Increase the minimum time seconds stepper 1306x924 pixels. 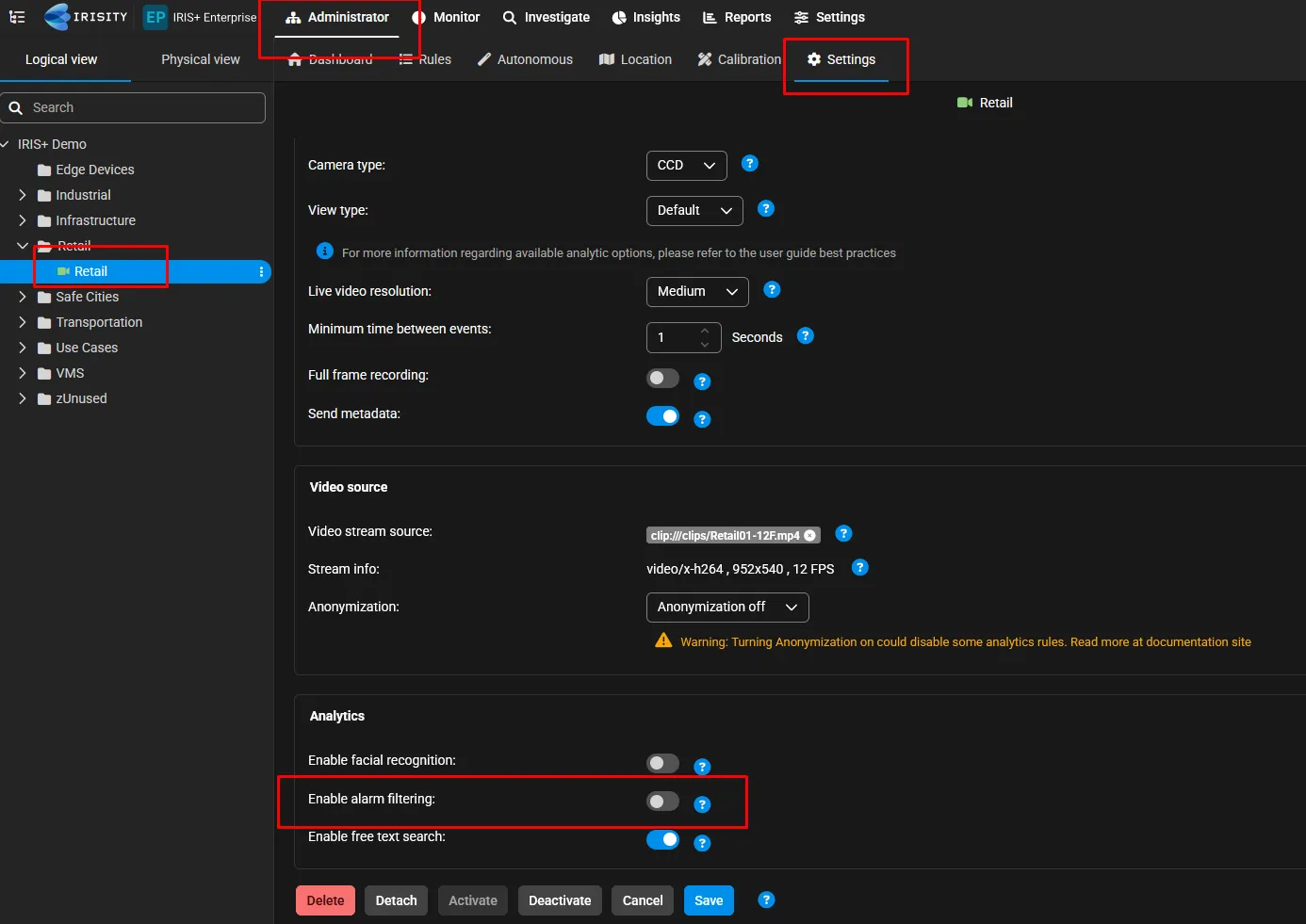tap(705, 331)
